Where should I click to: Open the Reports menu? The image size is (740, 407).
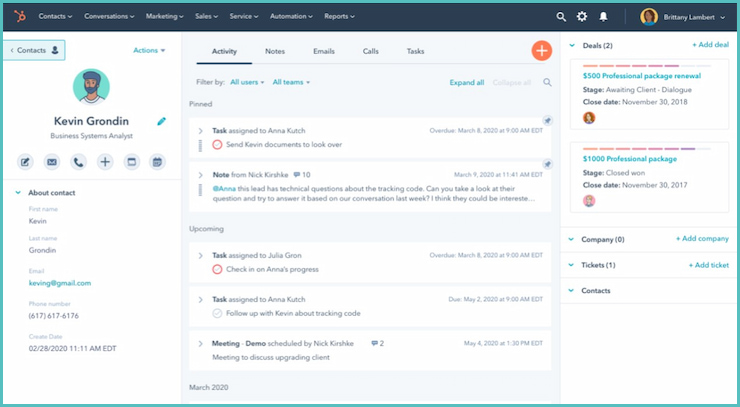(x=339, y=16)
